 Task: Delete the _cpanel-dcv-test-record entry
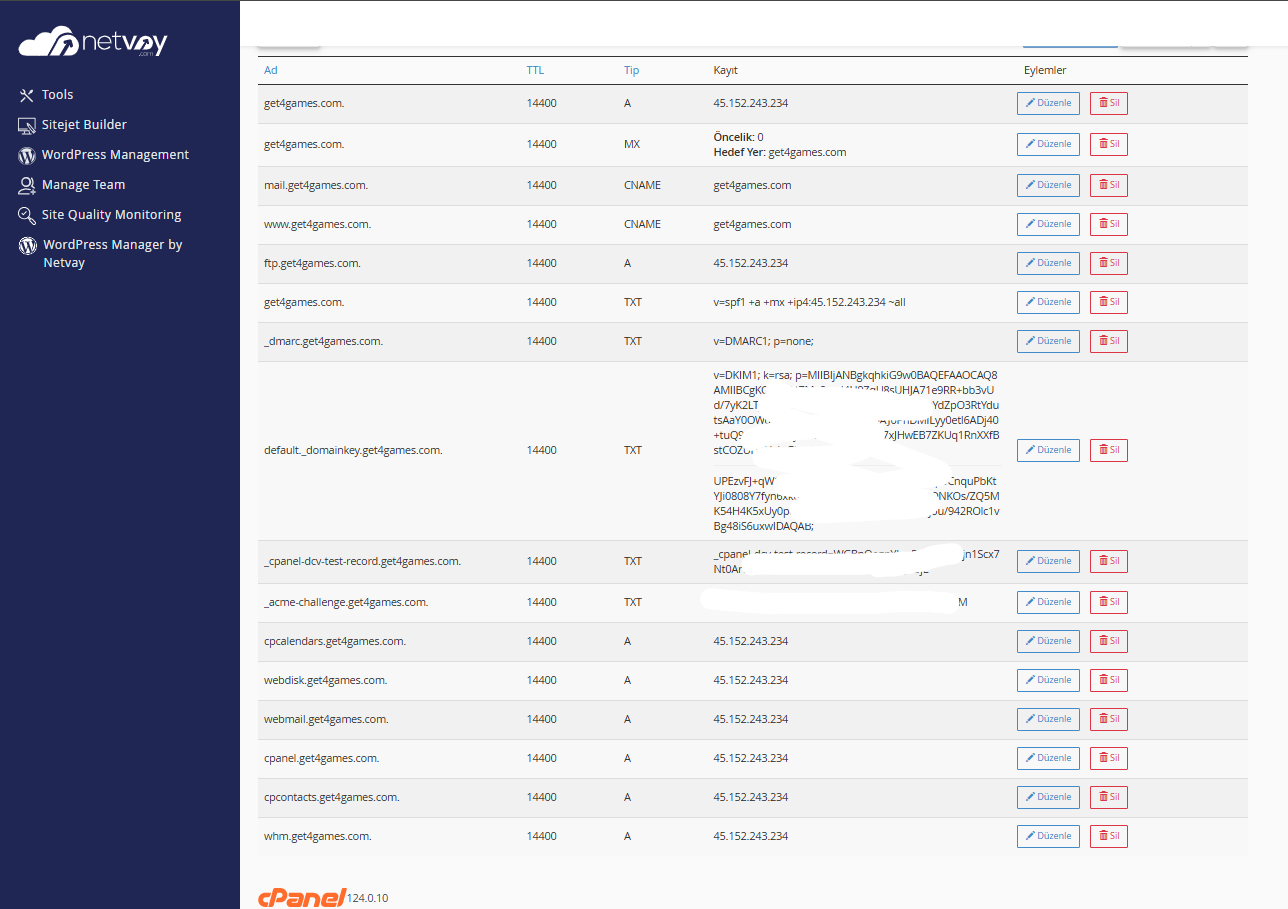[1108, 561]
